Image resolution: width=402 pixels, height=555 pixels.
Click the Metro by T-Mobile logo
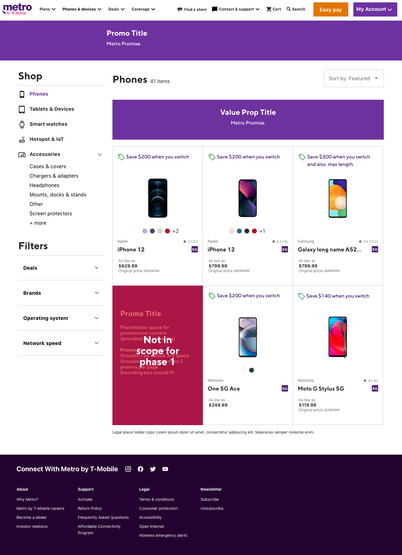coord(17,9)
